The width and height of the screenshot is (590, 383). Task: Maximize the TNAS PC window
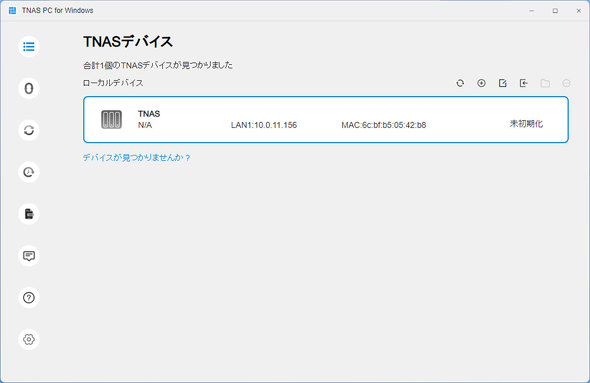555,11
